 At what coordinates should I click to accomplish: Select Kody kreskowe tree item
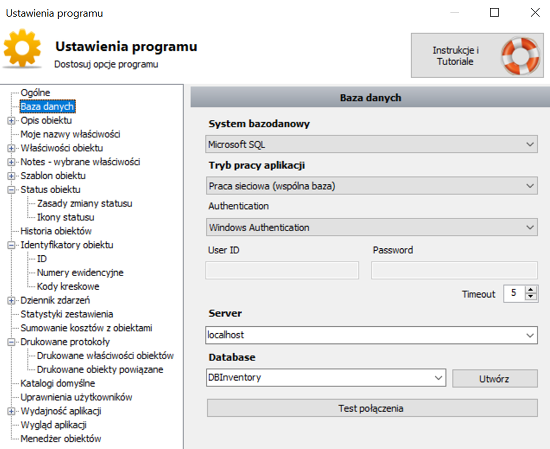(68, 287)
